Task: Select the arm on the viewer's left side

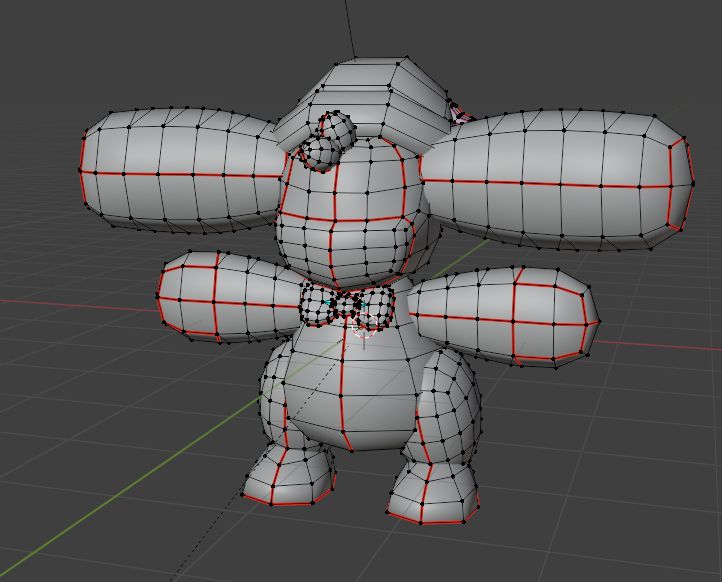Action: [230, 297]
